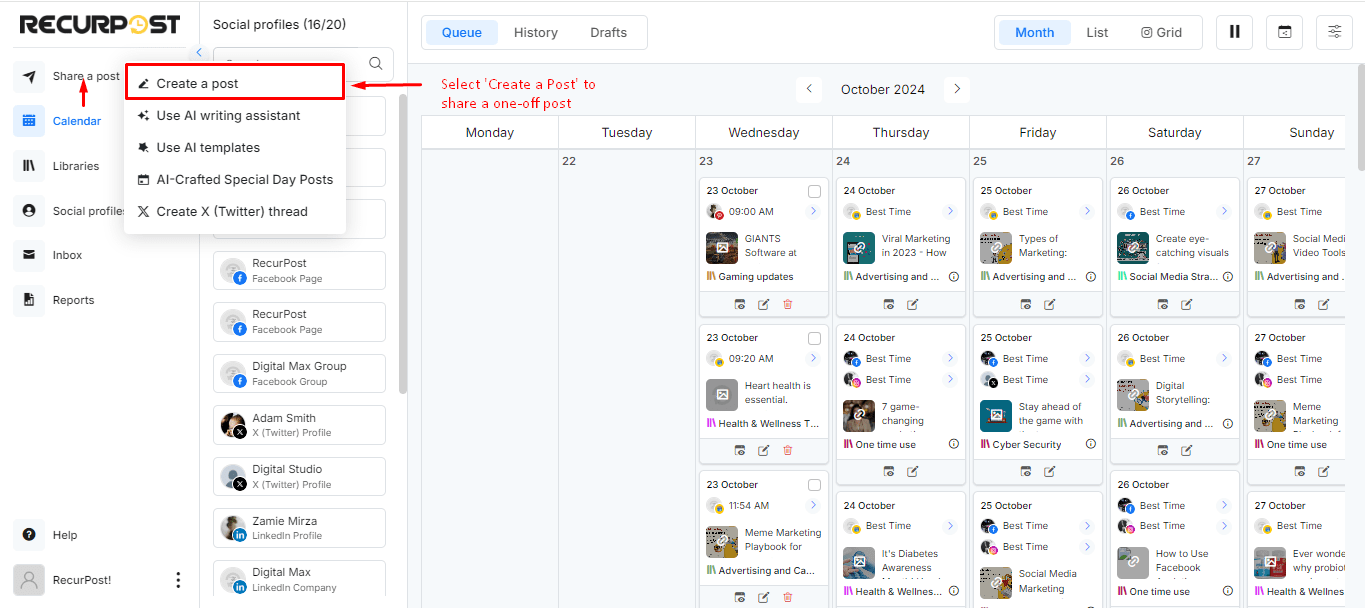
Task: Show info for the Viral Marketing post
Action: click(953, 277)
